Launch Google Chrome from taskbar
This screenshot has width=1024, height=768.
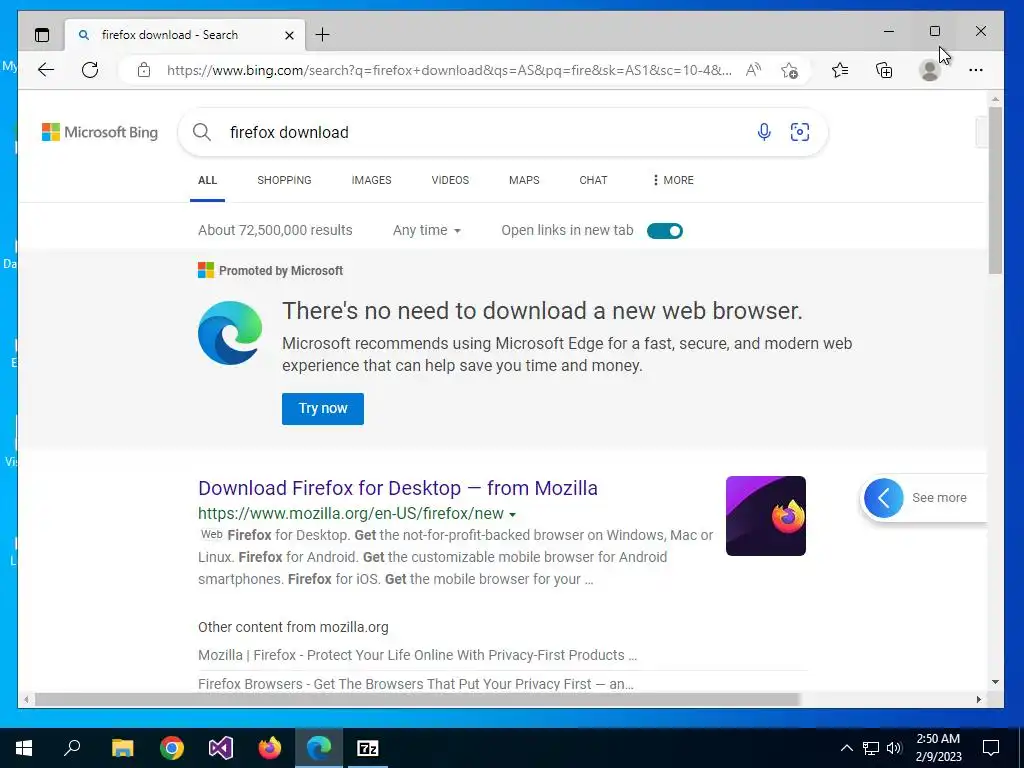point(172,748)
